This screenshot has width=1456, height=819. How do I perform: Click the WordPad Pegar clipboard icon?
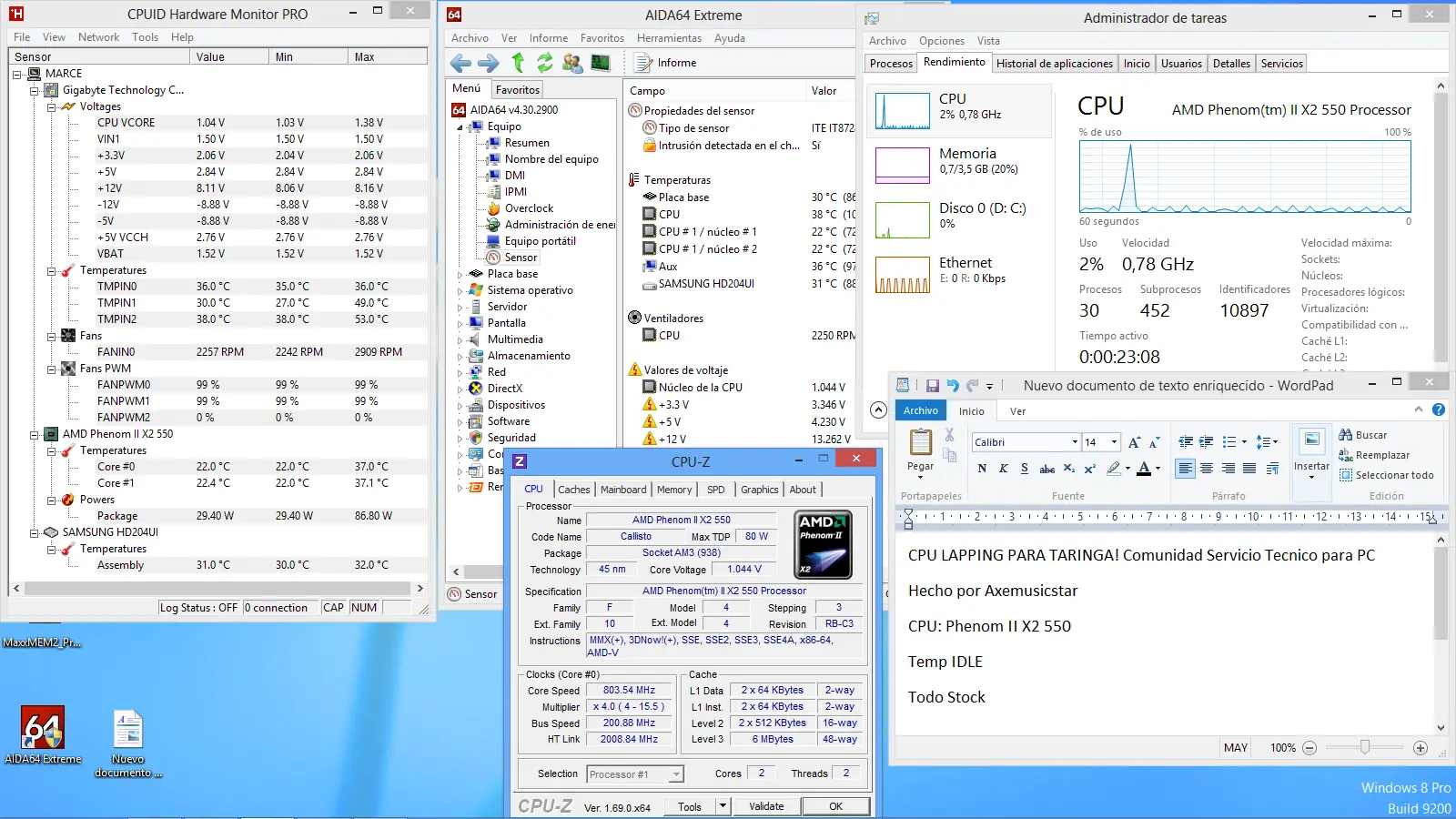tap(921, 442)
